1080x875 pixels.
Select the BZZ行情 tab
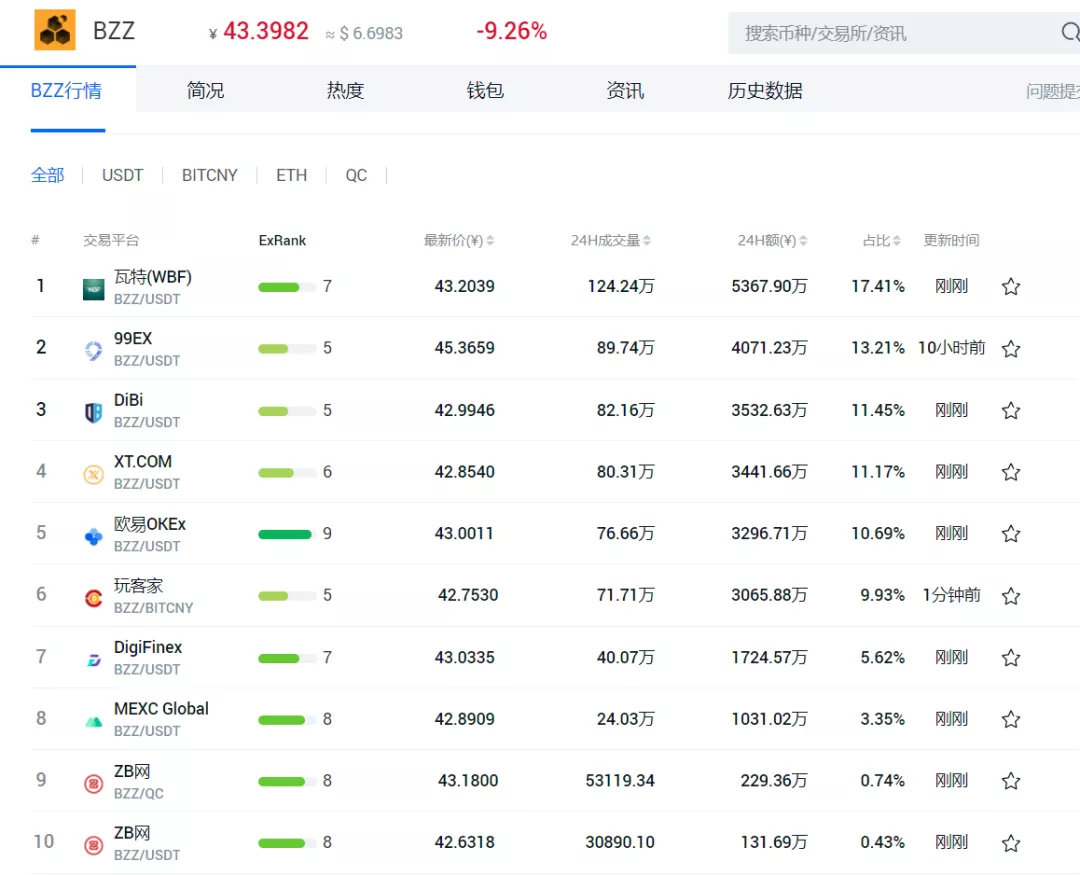pyautogui.click(x=66, y=90)
